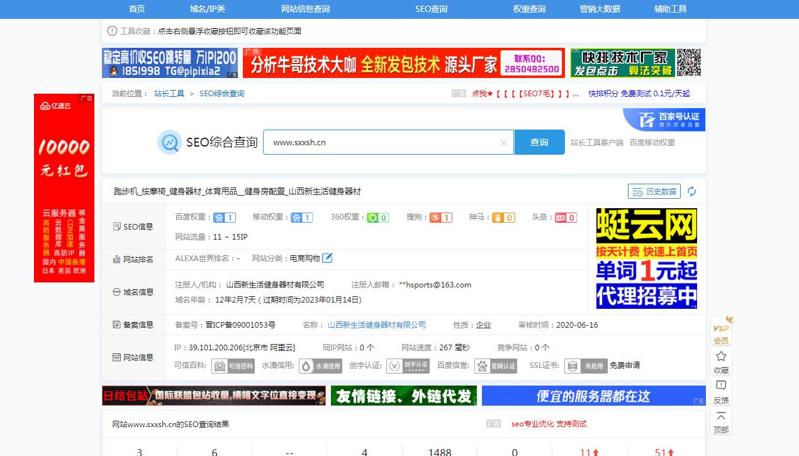
Task: Clear the domain input with X icon
Action: [503, 143]
